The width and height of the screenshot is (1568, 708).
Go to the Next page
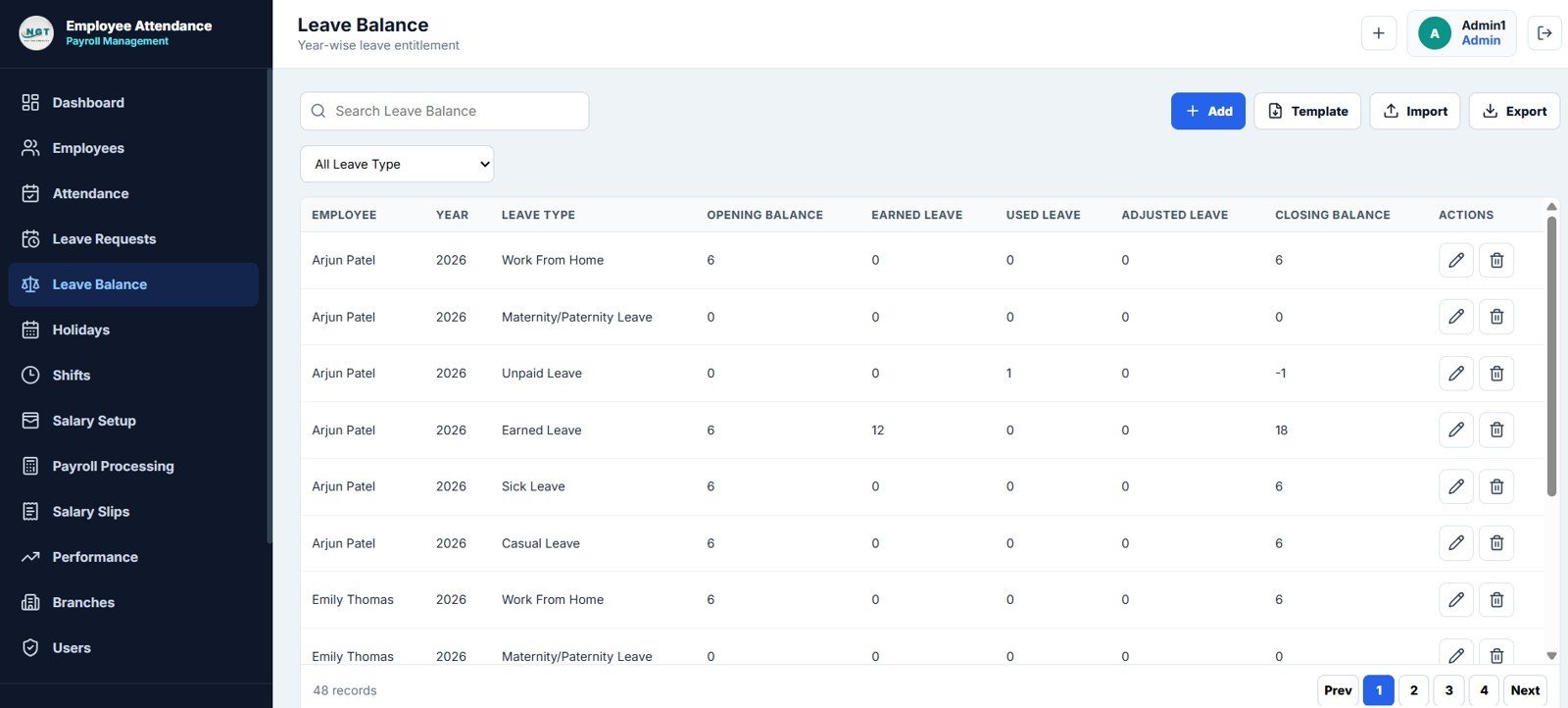click(1525, 690)
